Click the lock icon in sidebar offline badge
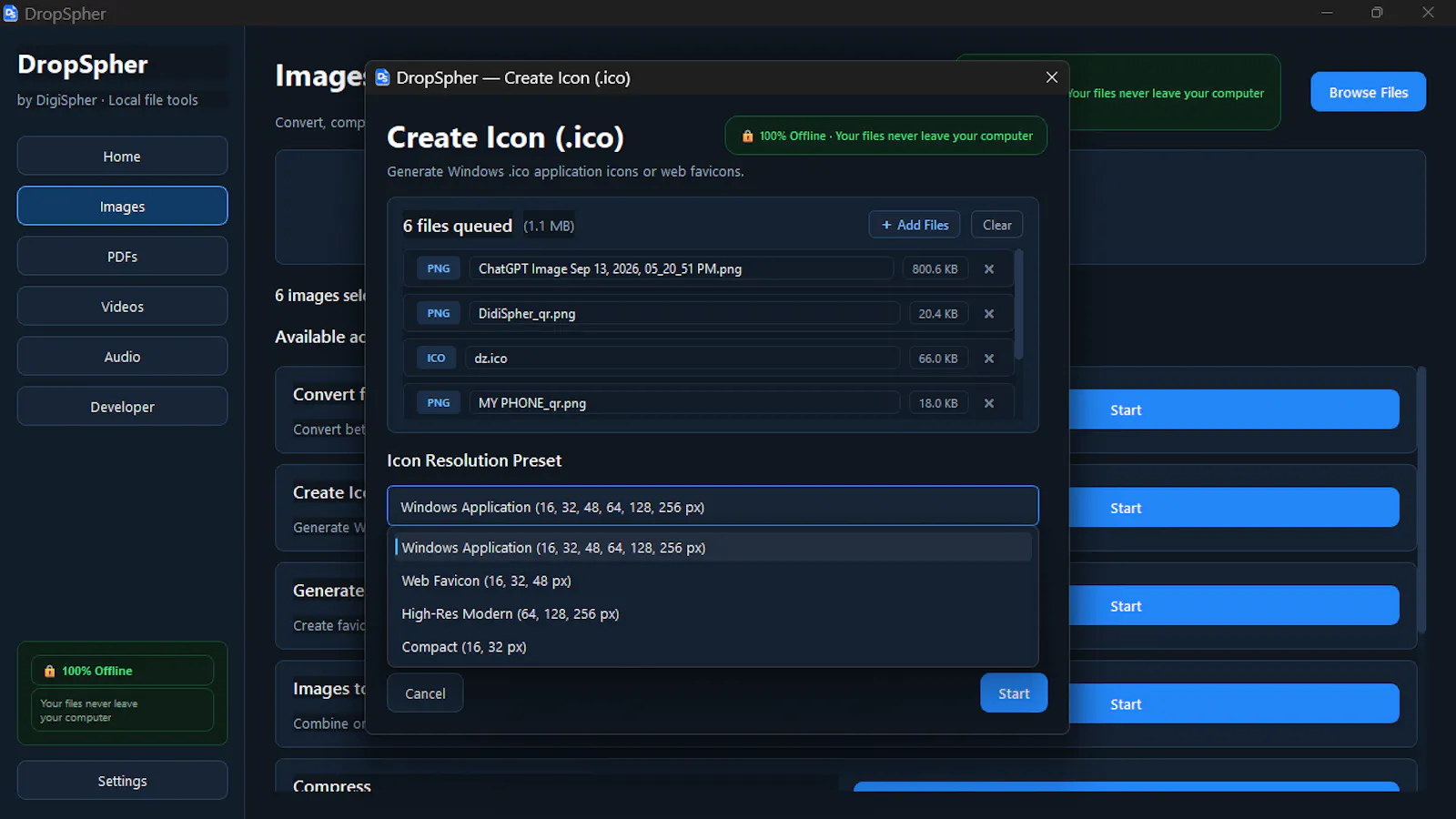This screenshot has height=819, width=1456. 49,671
